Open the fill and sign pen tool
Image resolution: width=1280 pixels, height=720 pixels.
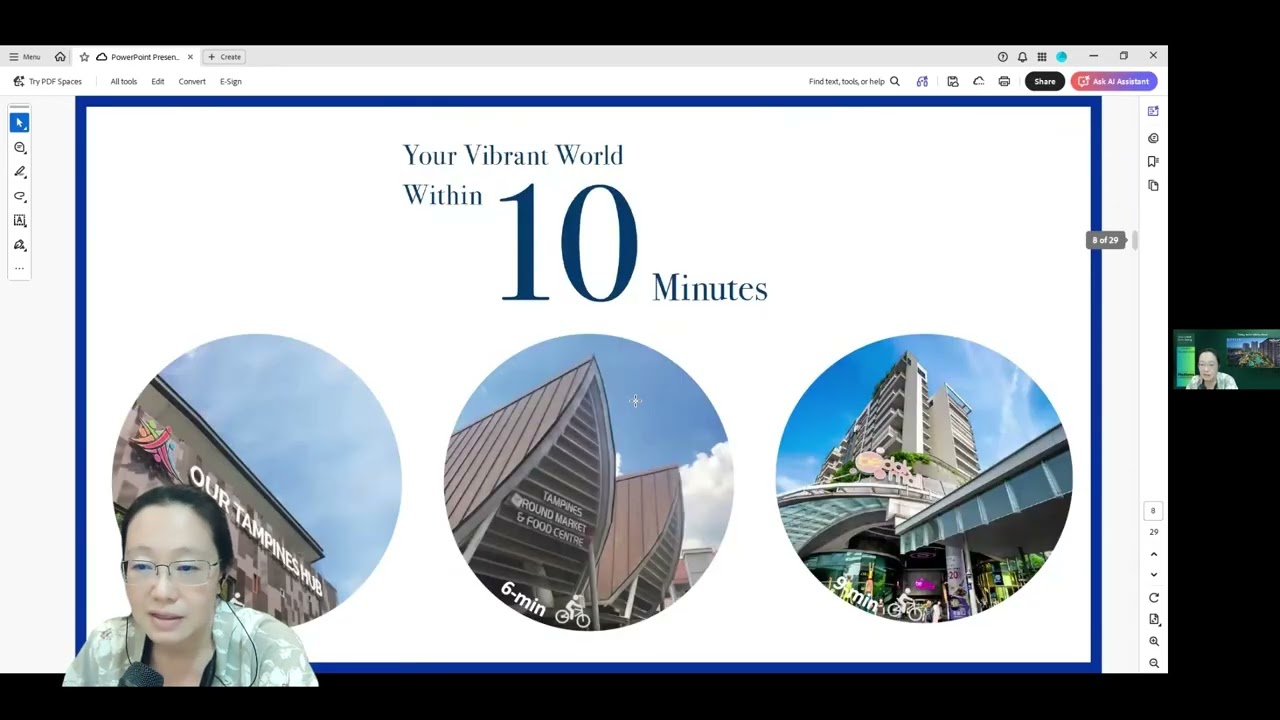(x=19, y=245)
